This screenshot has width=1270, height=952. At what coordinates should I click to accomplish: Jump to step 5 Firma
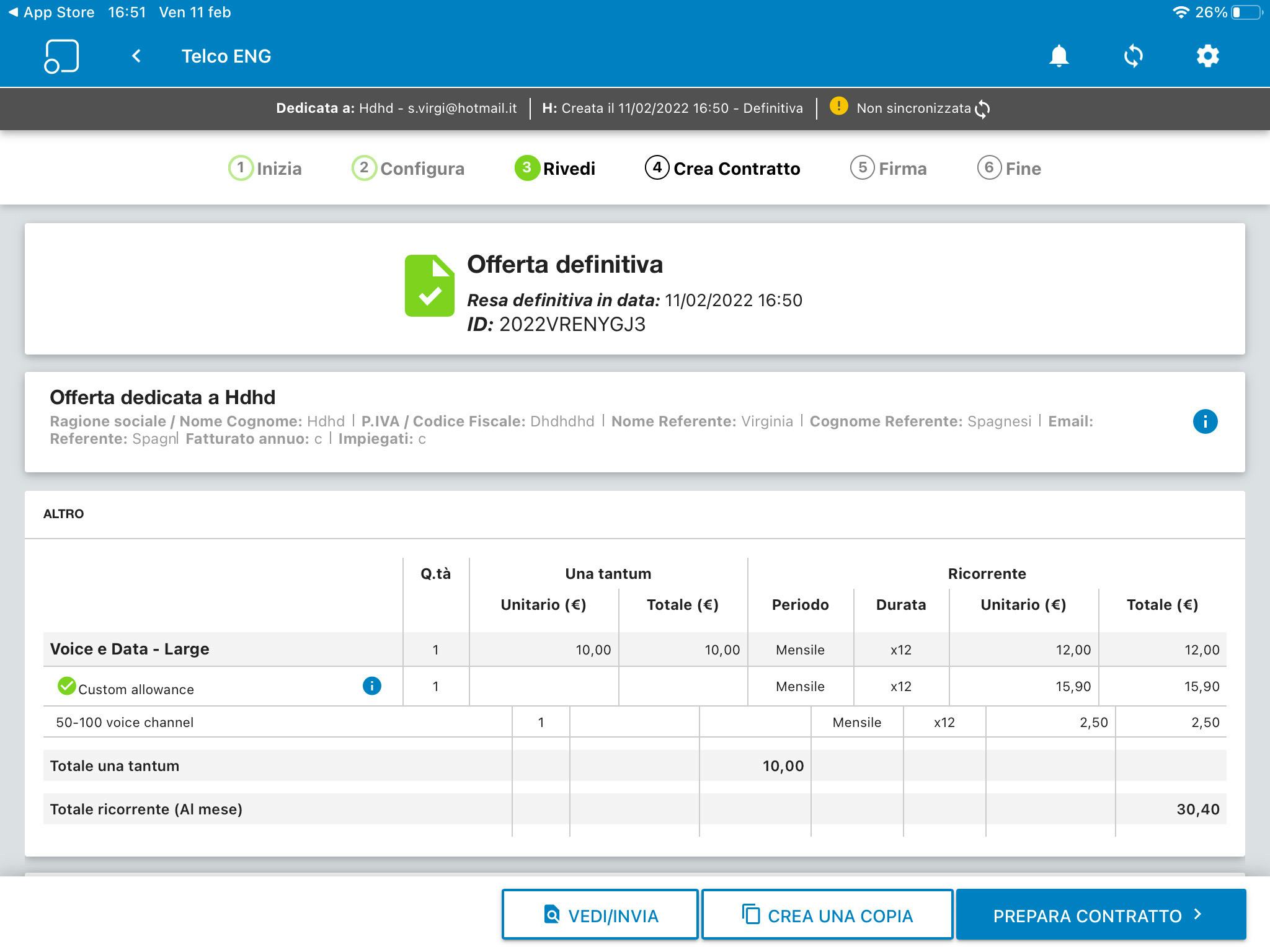pos(888,168)
